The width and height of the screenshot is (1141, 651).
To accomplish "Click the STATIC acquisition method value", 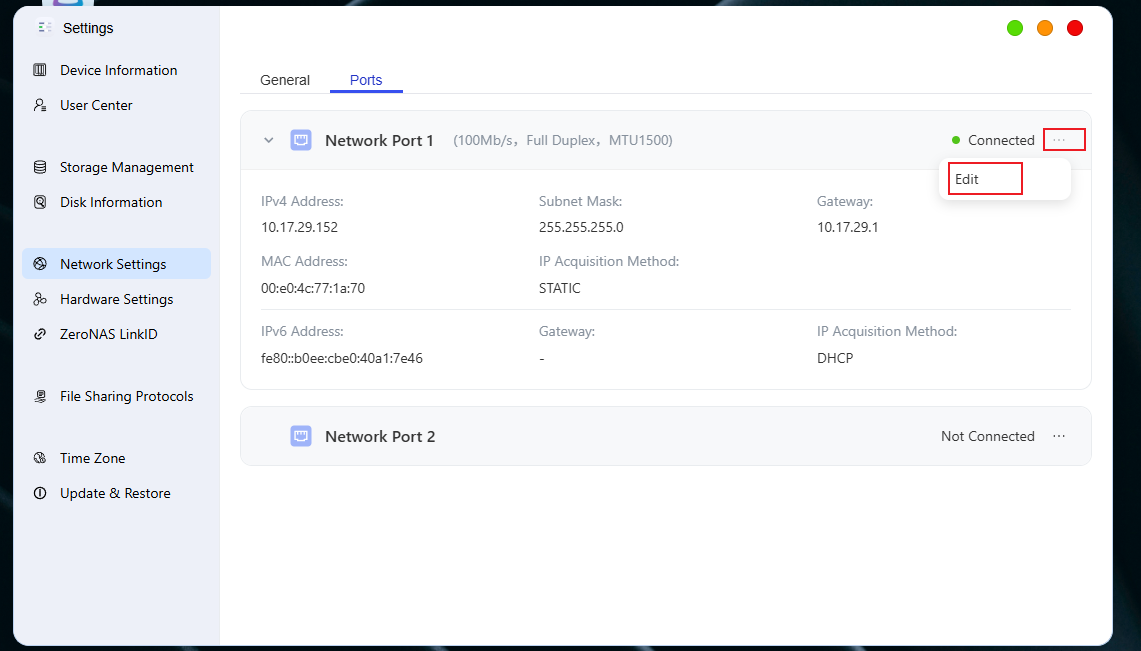I will (560, 288).
